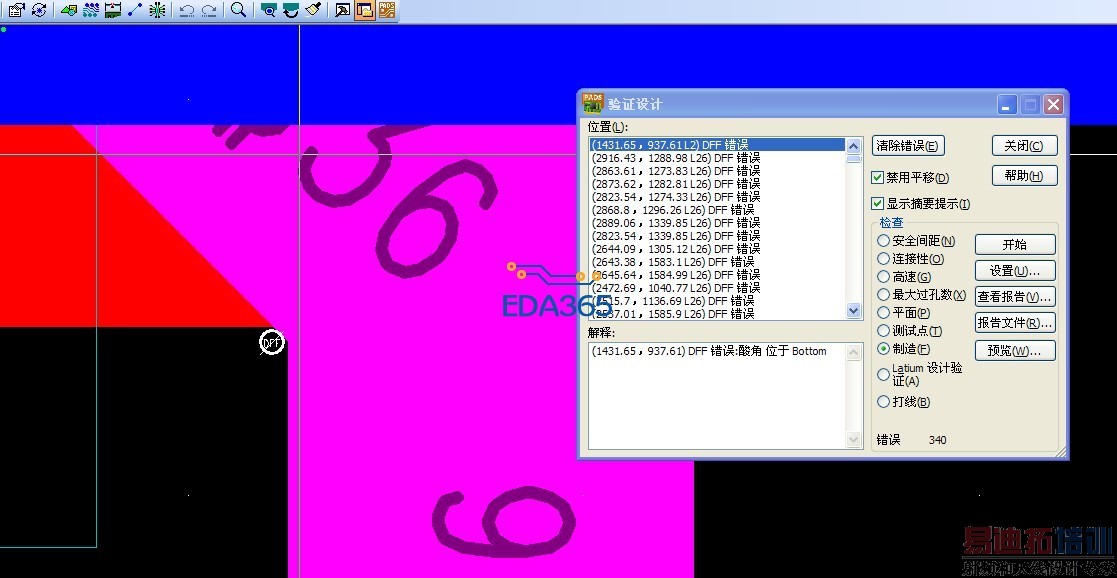Viewport: 1117px width, 578px height.
Task: Open the properties toolbar icon
Action: [16, 10]
